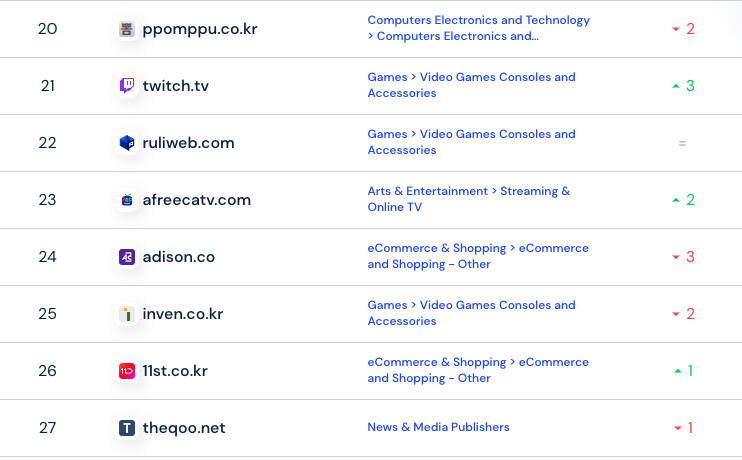This screenshot has width=742, height=460.
Task: Click the red 11st.co.kr logo icon
Action: click(127, 371)
